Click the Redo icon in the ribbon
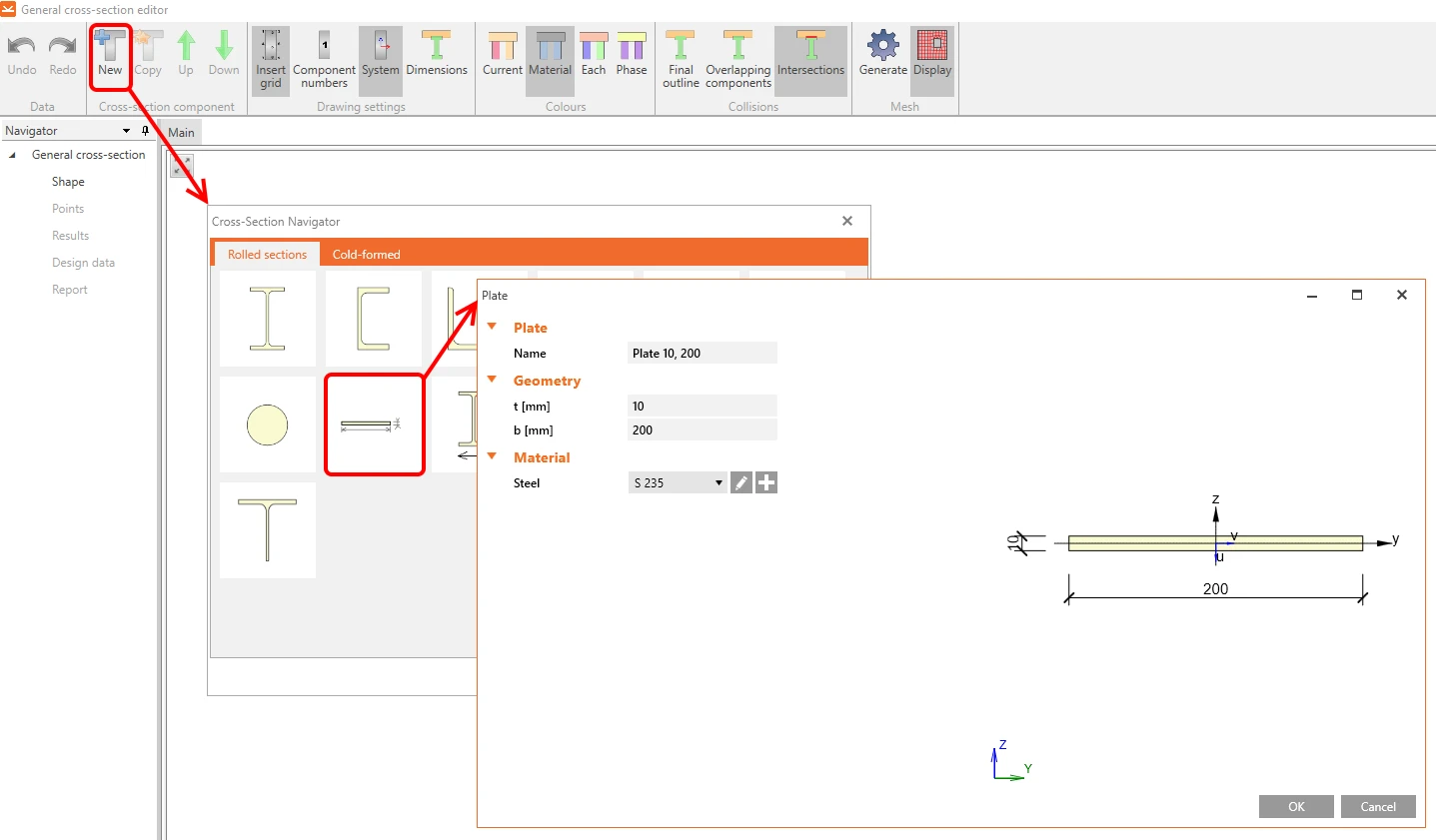This screenshot has height=840, width=1436. 62,54
